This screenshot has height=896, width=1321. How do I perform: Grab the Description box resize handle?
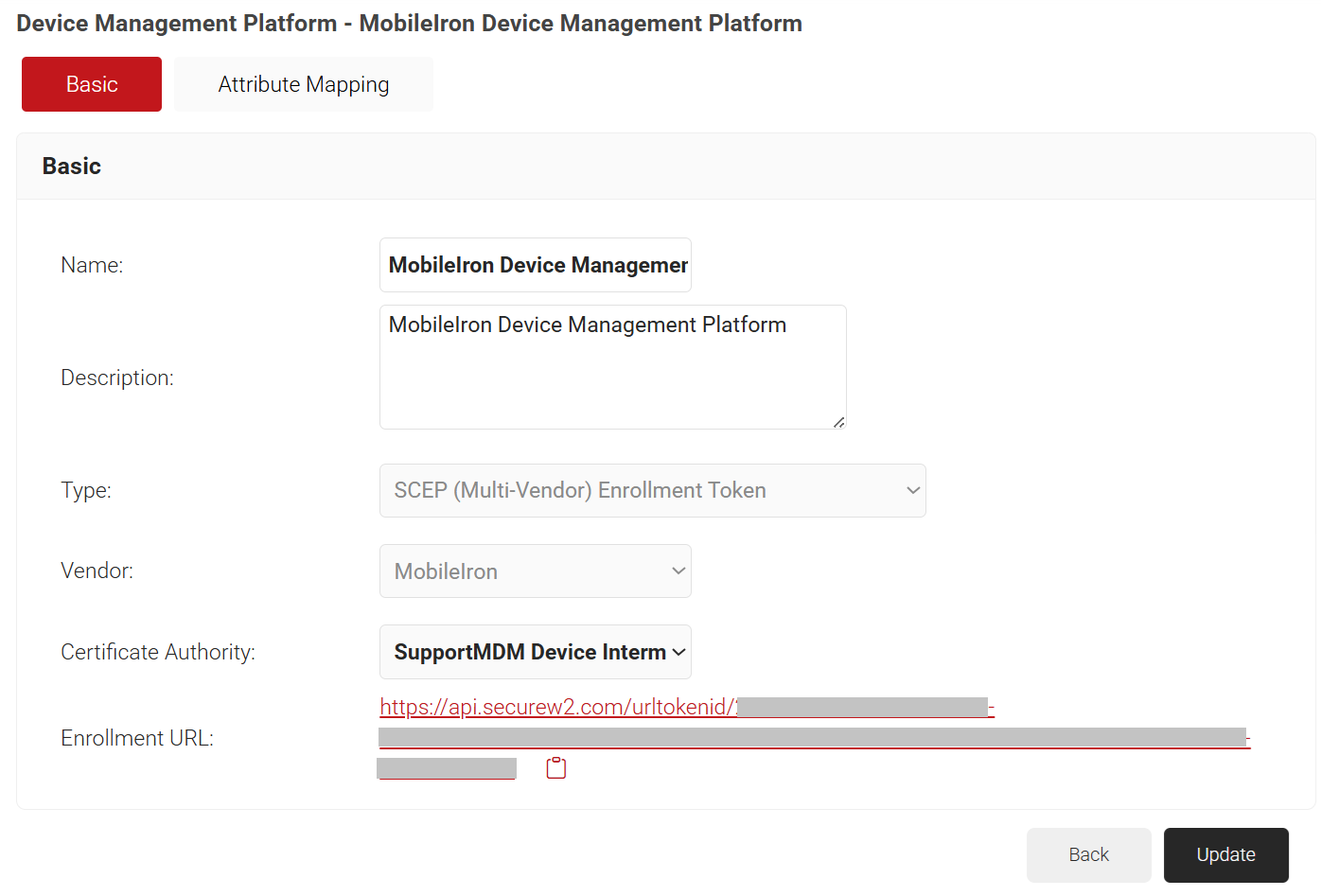pos(838,422)
